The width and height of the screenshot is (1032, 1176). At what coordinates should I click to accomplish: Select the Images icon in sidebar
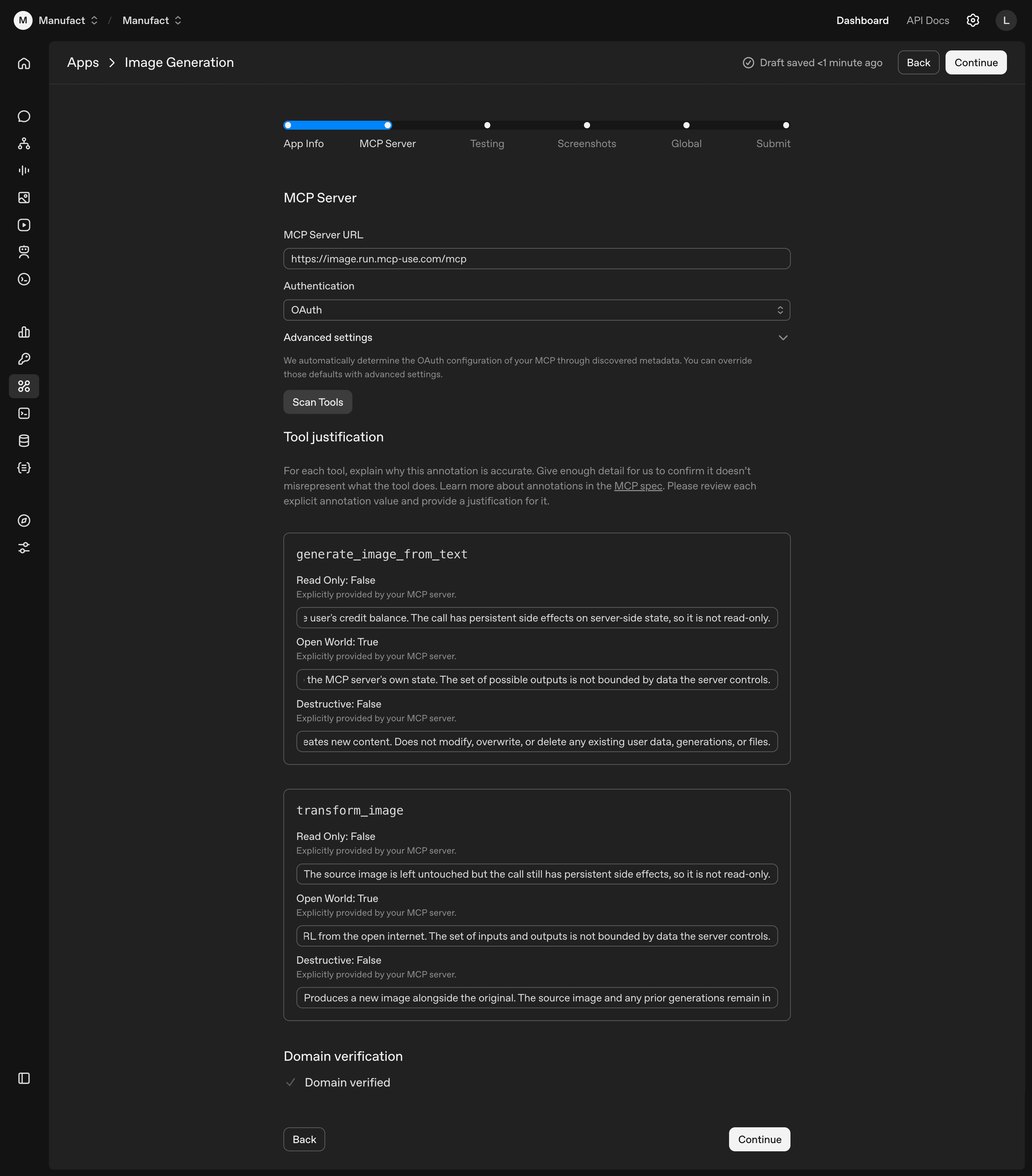[x=24, y=197]
